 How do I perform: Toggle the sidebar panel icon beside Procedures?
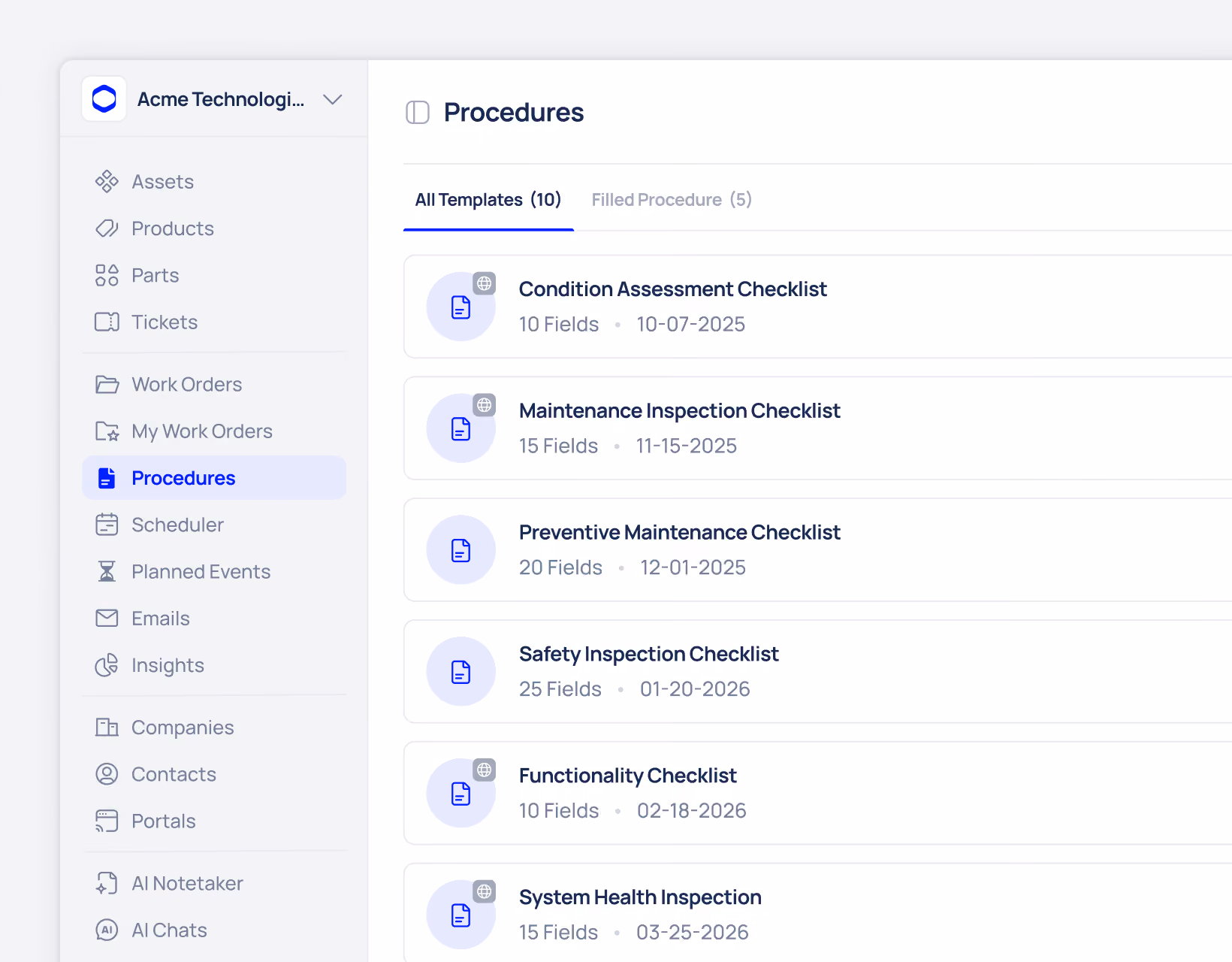pos(418,113)
